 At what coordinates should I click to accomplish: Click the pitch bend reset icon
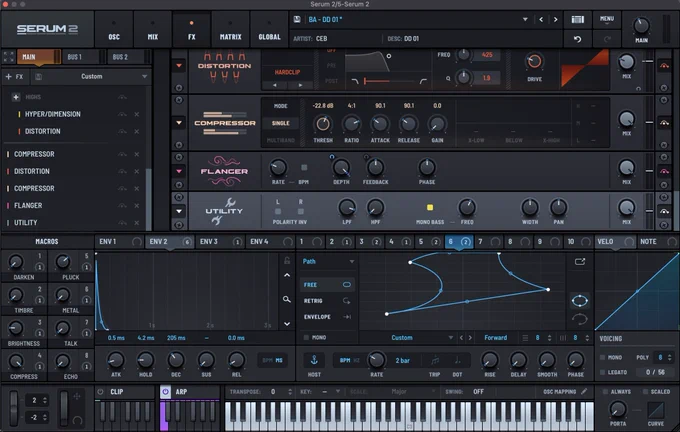(78, 420)
